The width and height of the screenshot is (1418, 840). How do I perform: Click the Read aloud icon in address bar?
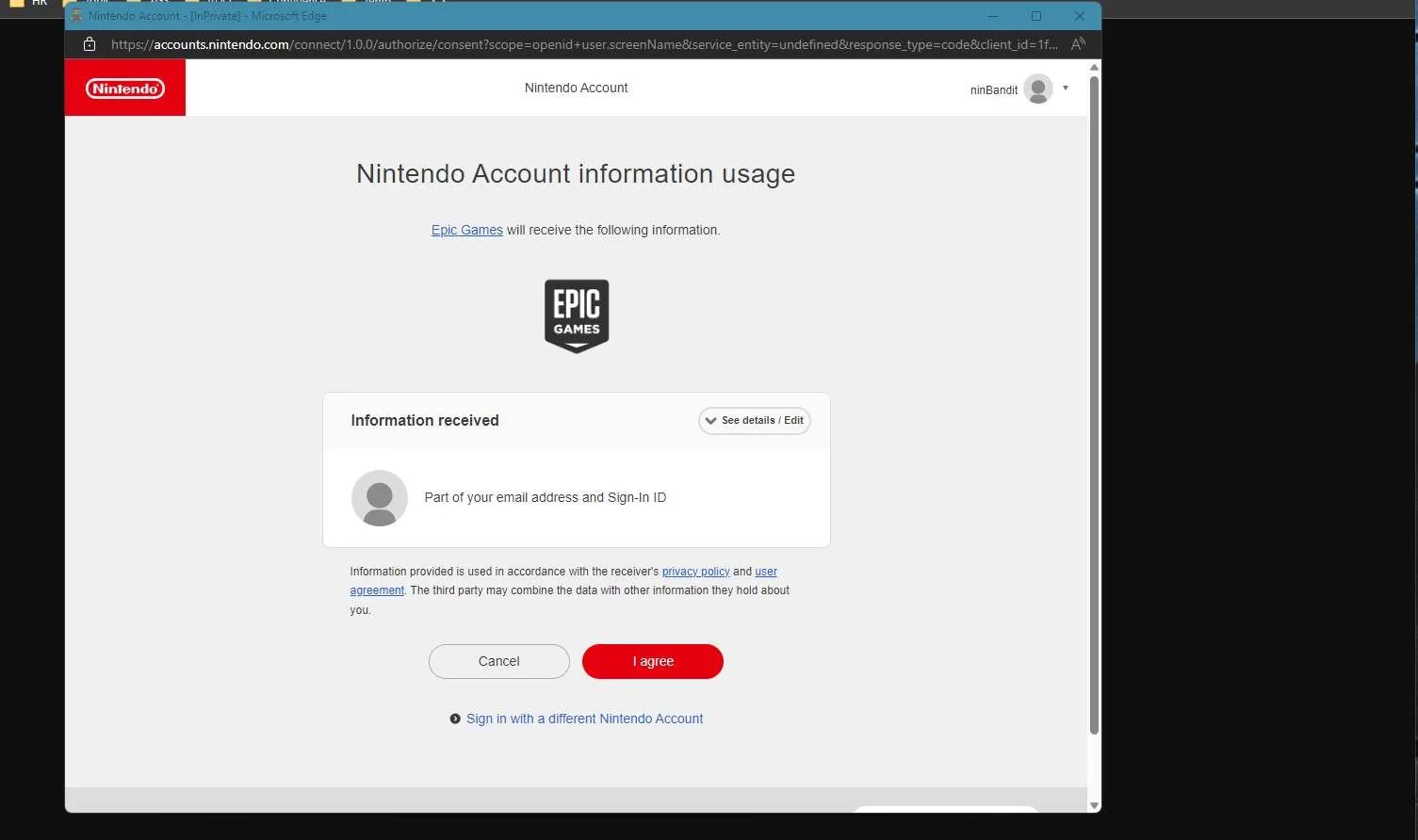pos(1079,44)
